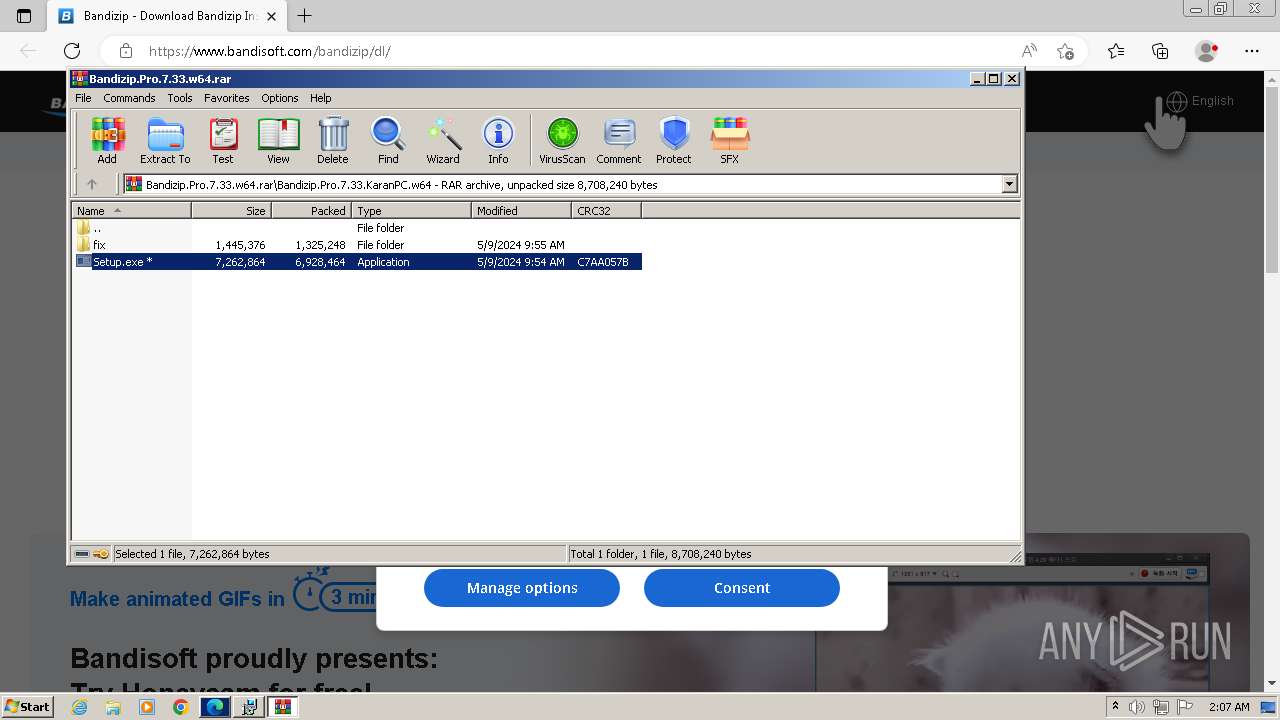This screenshot has height=720, width=1280.
Task: Sort file list by Size column
Action: point(231,211)
